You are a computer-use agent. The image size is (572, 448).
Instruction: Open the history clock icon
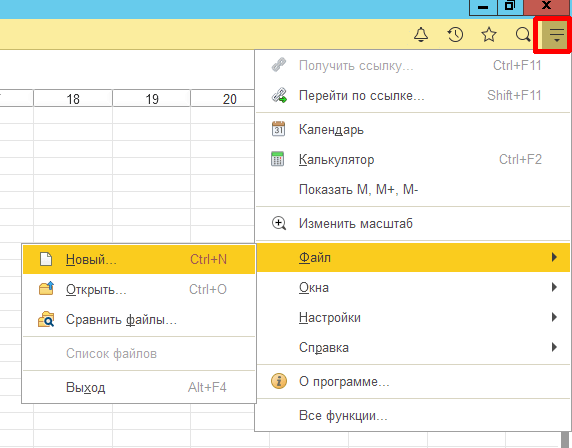click(x=455, y=35)
